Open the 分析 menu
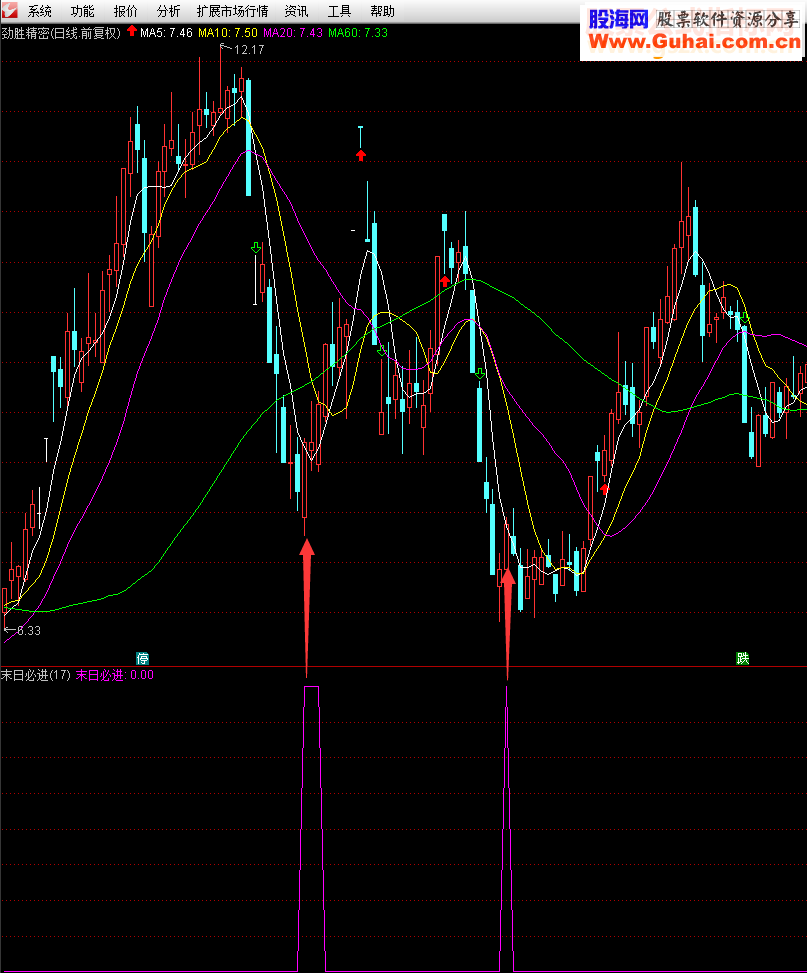The height and width of the screenshot is (973, 807). [168, 11]
